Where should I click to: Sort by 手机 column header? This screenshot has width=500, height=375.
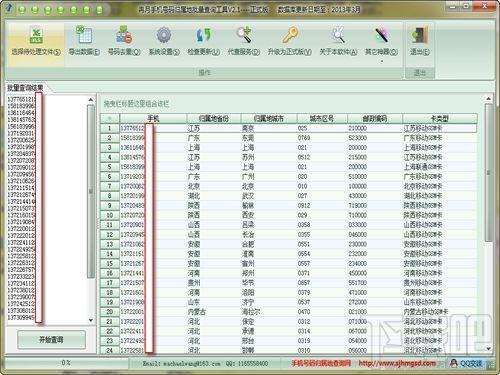[x=153, y=118]
